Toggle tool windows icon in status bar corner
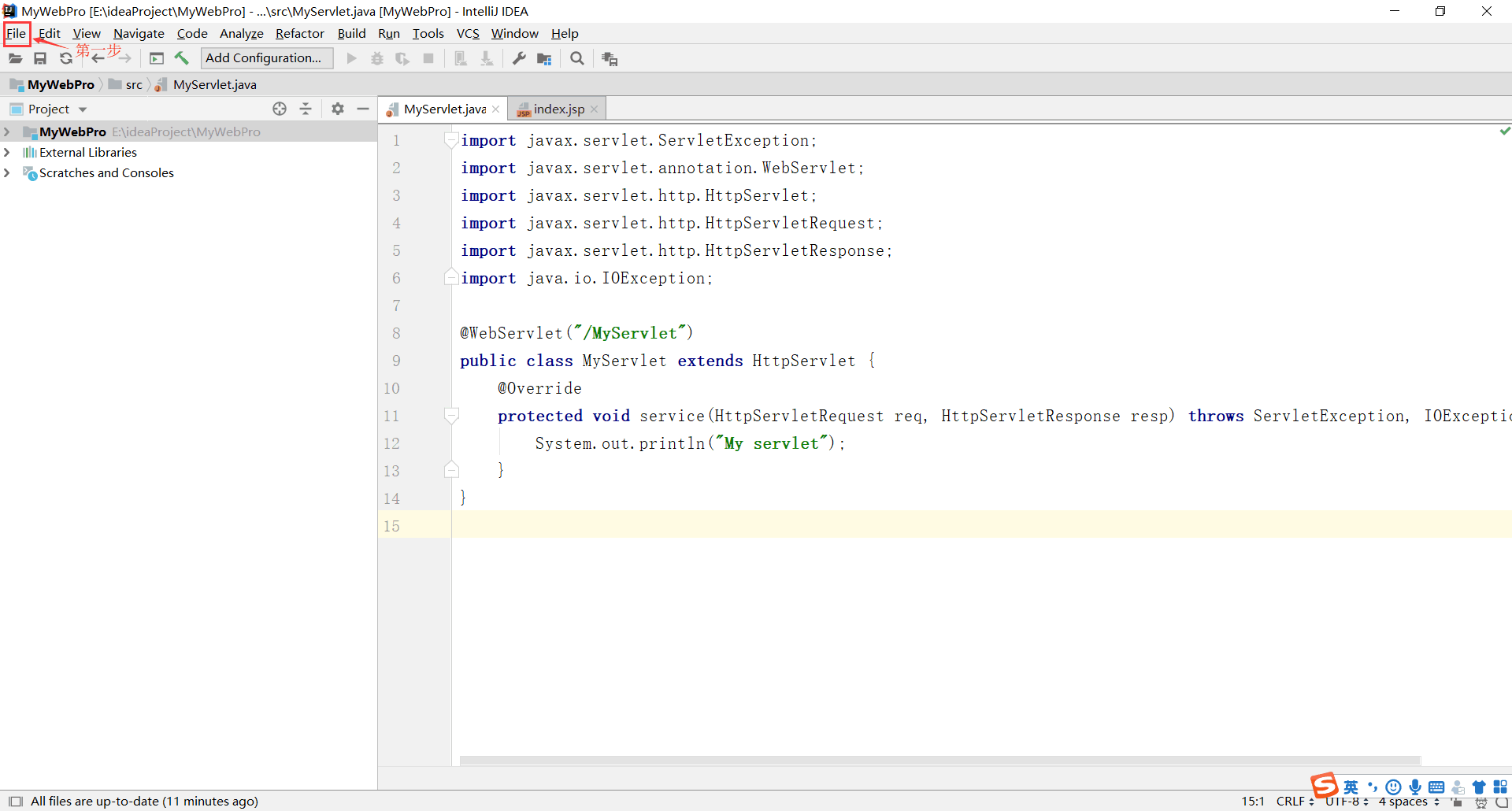Image resolution: width=1512 pixels, height=811 pixels. coord(15,802)
